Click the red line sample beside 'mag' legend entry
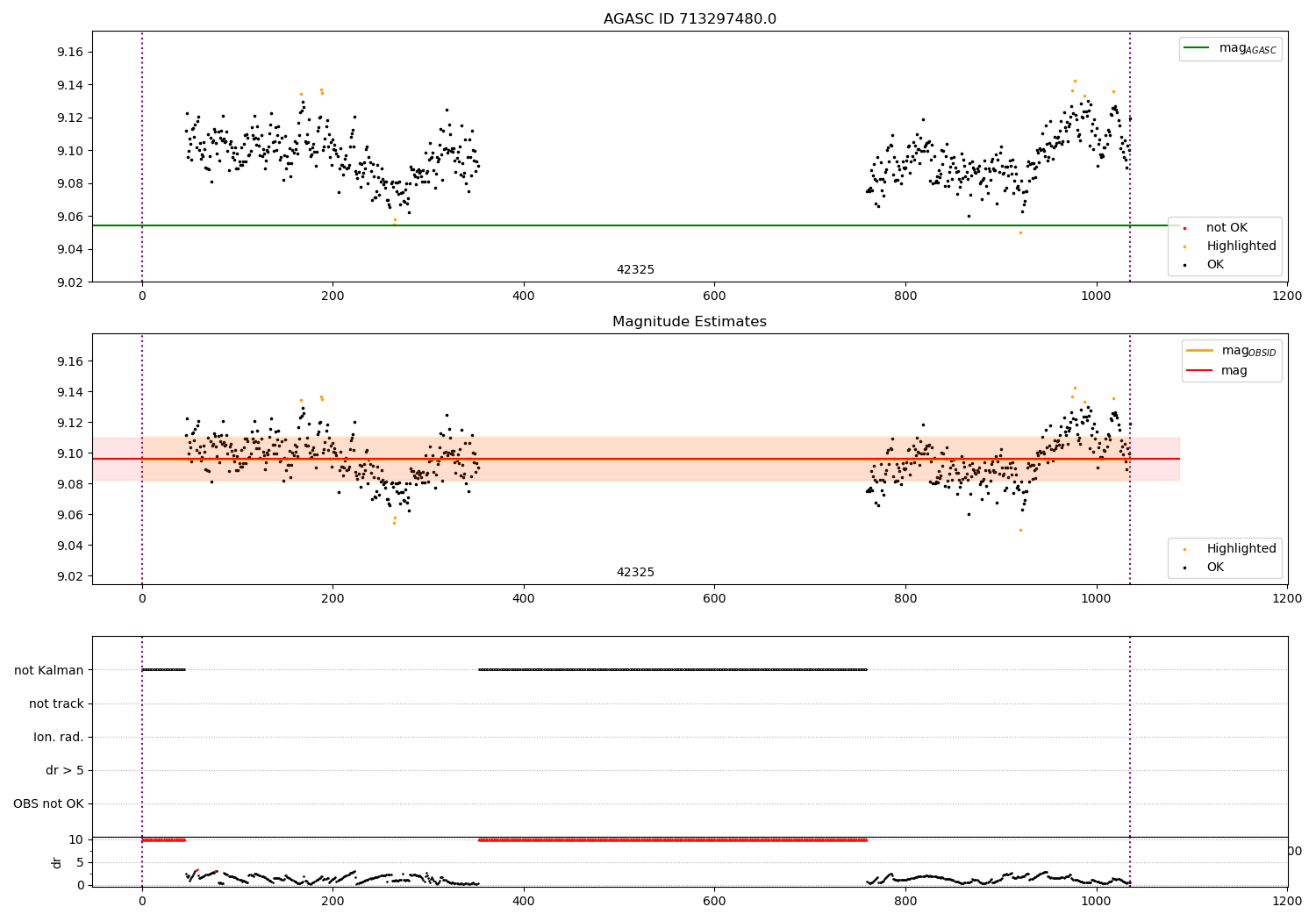Image resolution: width=1316 pixels, height=921 pixels. (1199, 371)
